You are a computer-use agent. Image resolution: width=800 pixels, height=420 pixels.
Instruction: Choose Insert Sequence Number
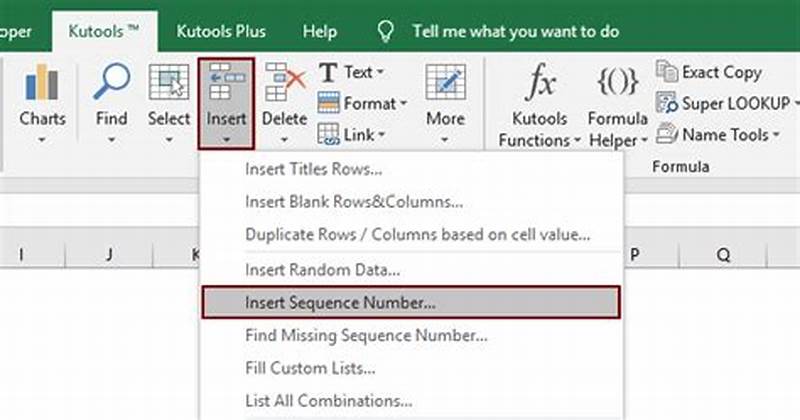coord(411,302)
